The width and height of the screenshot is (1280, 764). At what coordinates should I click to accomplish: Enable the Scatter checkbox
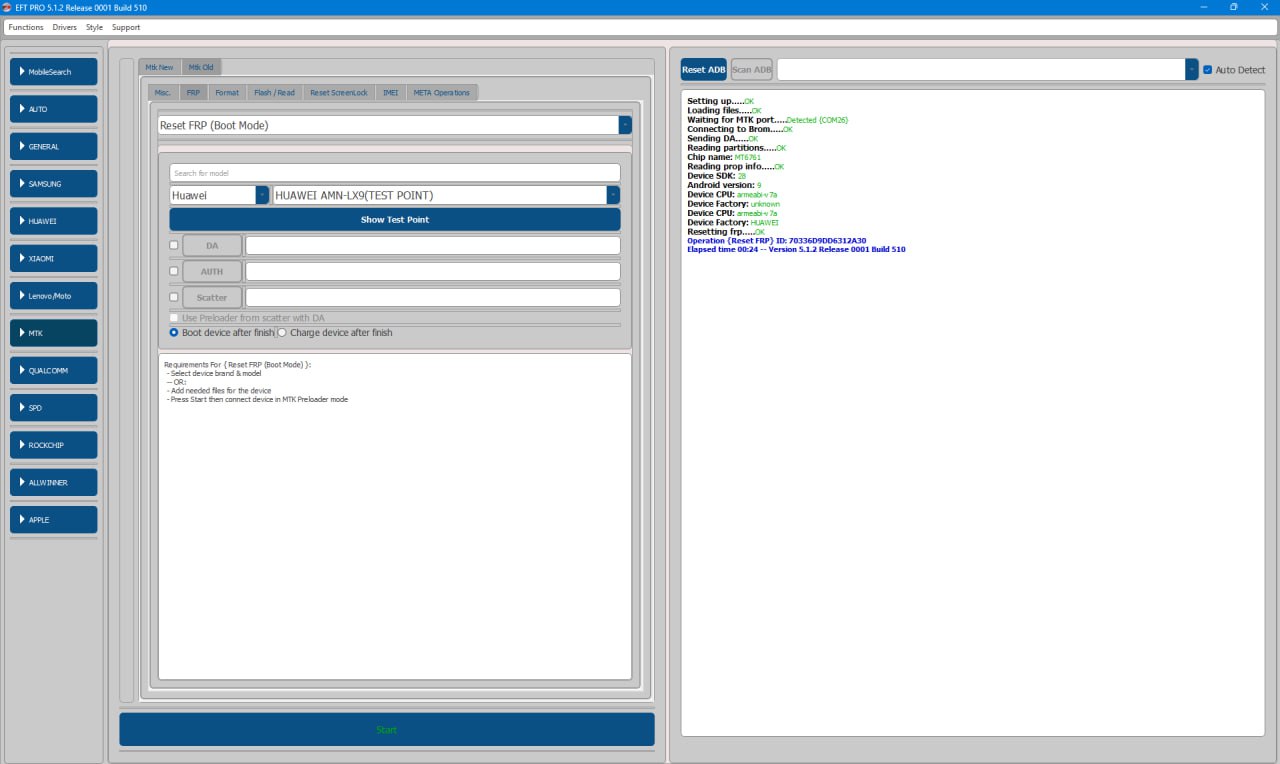click(174, 297)
